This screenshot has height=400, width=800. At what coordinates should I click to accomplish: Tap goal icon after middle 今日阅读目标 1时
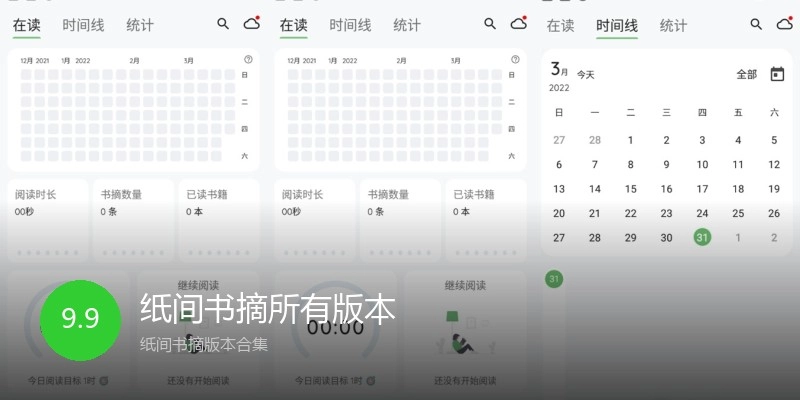371,381
